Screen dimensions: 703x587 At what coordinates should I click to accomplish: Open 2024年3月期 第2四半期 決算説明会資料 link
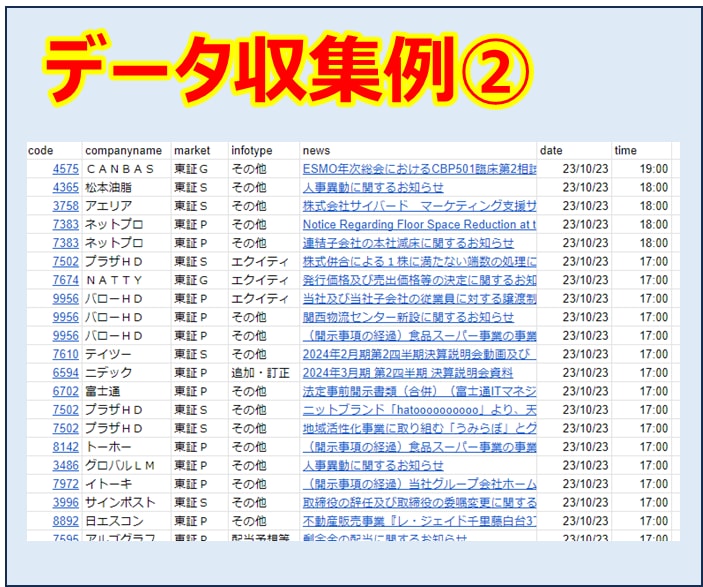[x=408, y=373]
